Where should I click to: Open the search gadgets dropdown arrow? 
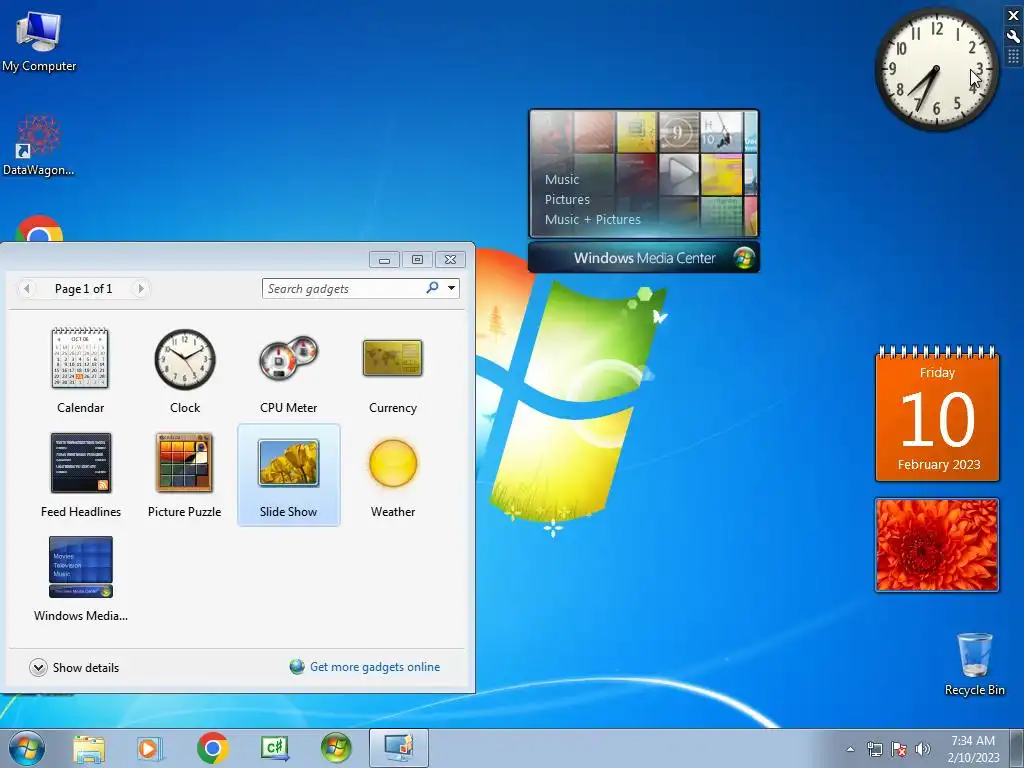(x=451, y=288)
